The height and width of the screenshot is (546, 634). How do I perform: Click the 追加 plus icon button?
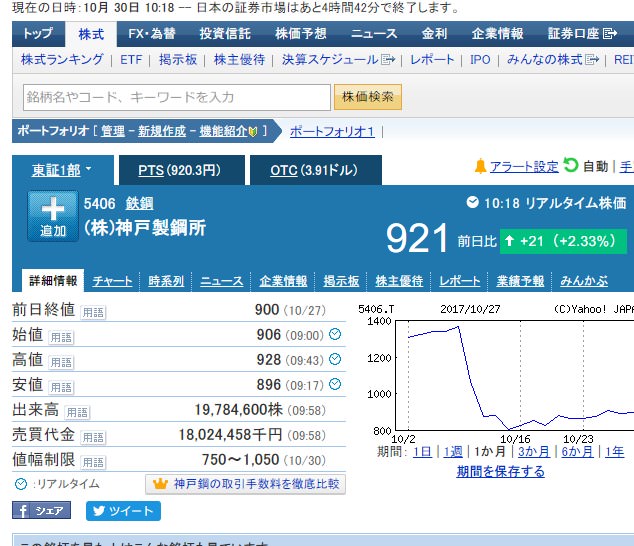pyautogui.click(x=53, y=216)
